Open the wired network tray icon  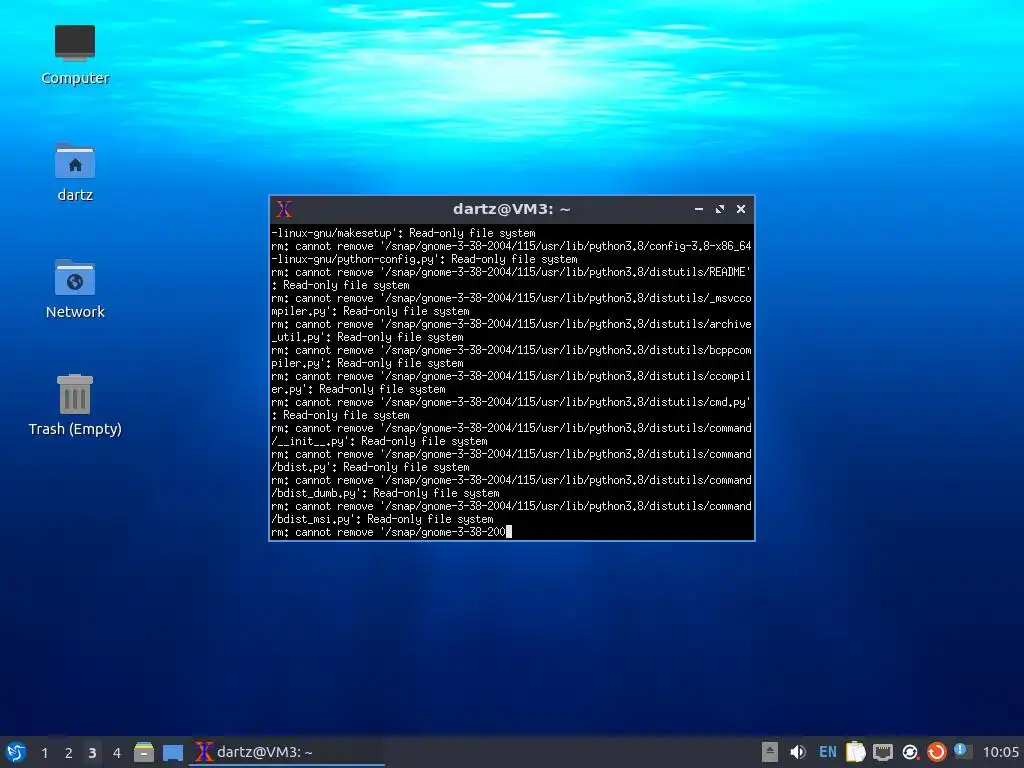click(883, 752)
